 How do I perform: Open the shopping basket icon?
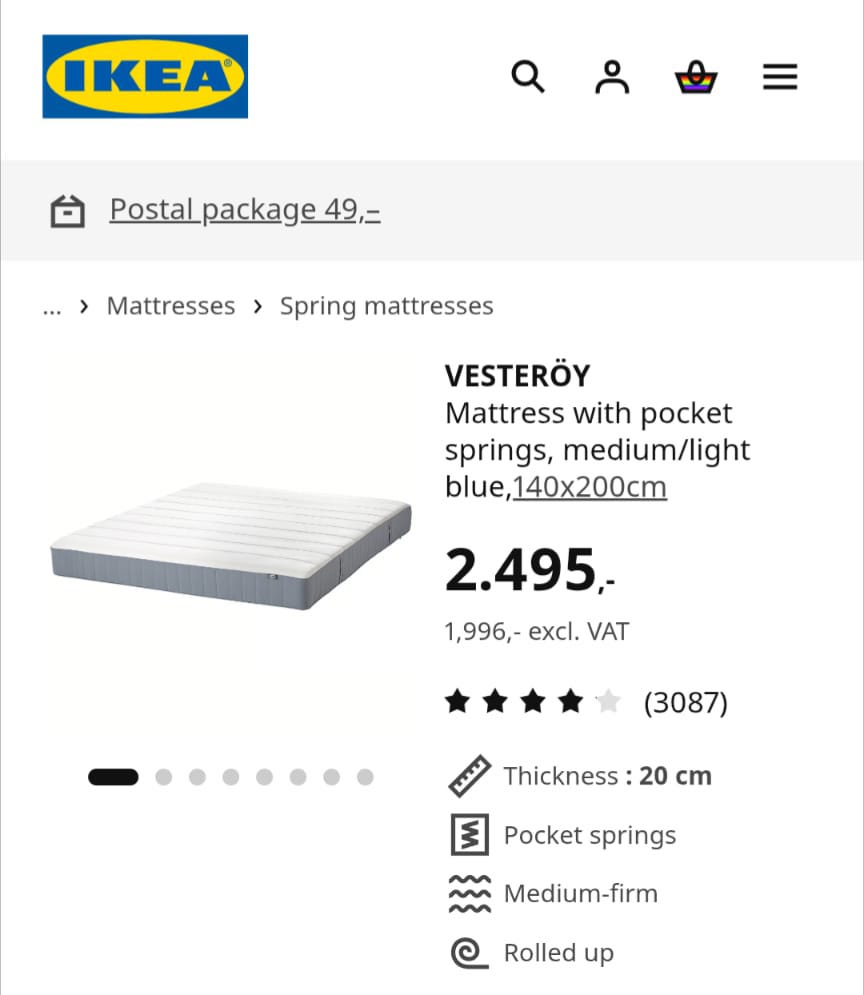point(696,77)
